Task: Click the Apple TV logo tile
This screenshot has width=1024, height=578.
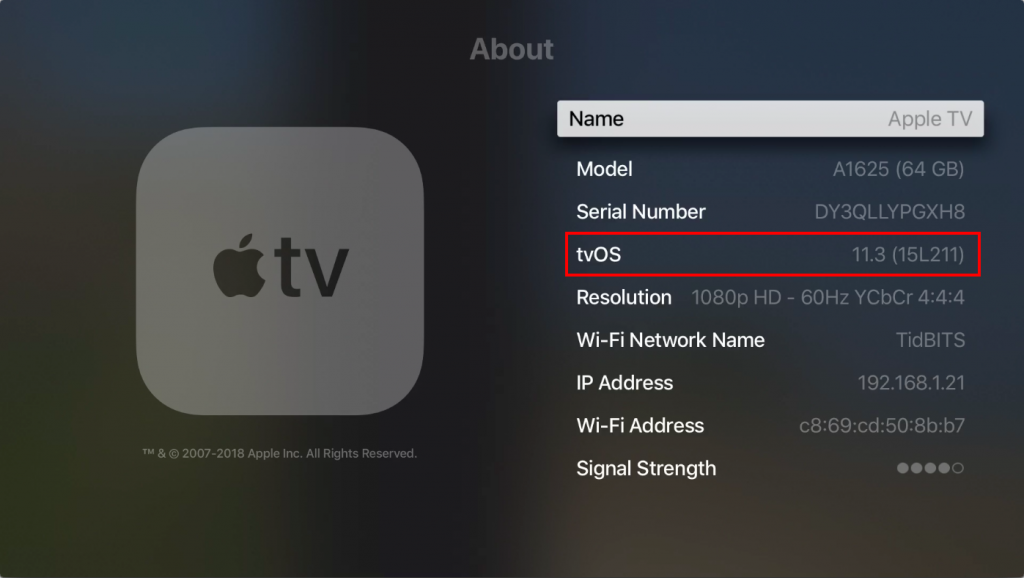Action: (x=280, y=270)
